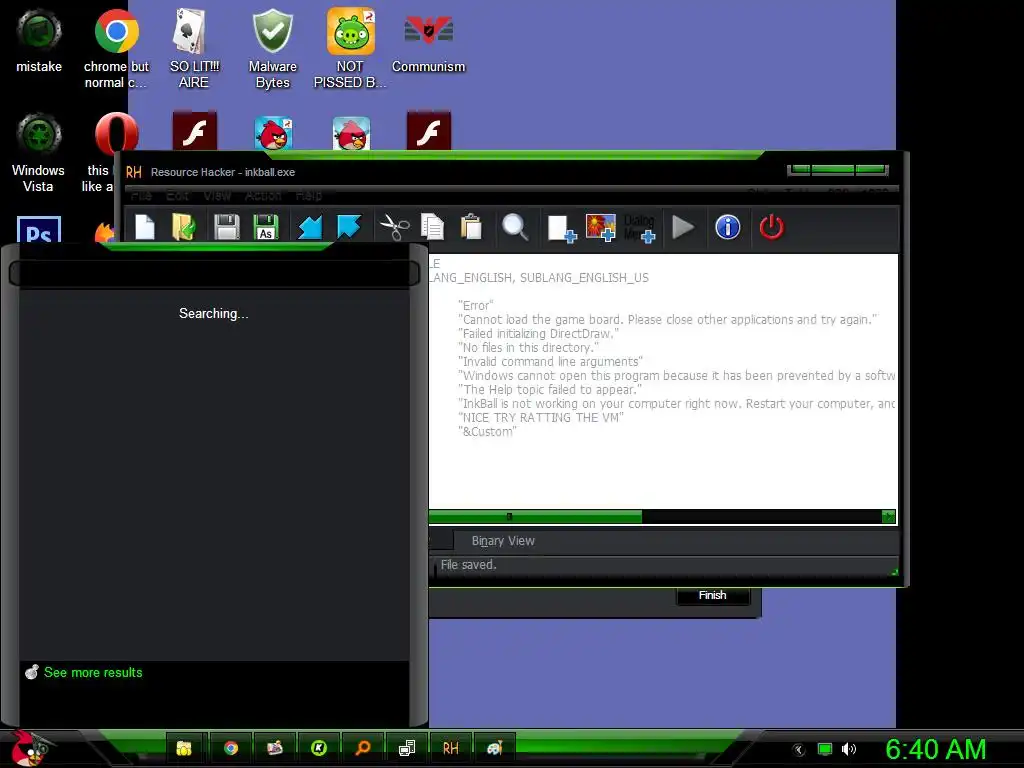Open the "SO LIT!!! AIRE" solitaire icon

194,48
